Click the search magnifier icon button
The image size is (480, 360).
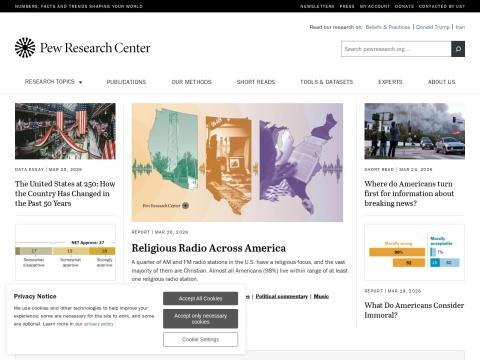458,49
